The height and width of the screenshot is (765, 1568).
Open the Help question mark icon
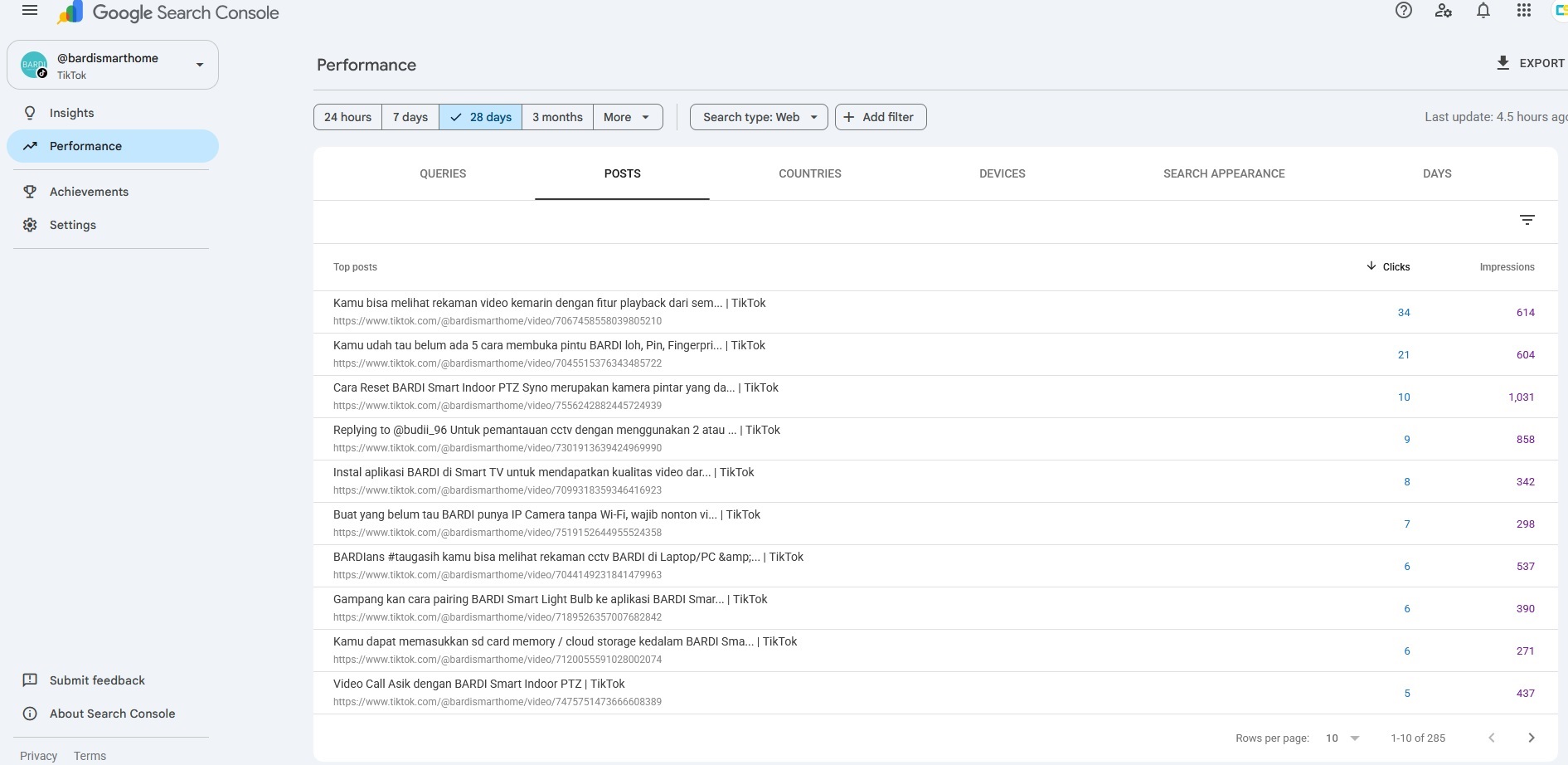click(x=1403, y=11)
